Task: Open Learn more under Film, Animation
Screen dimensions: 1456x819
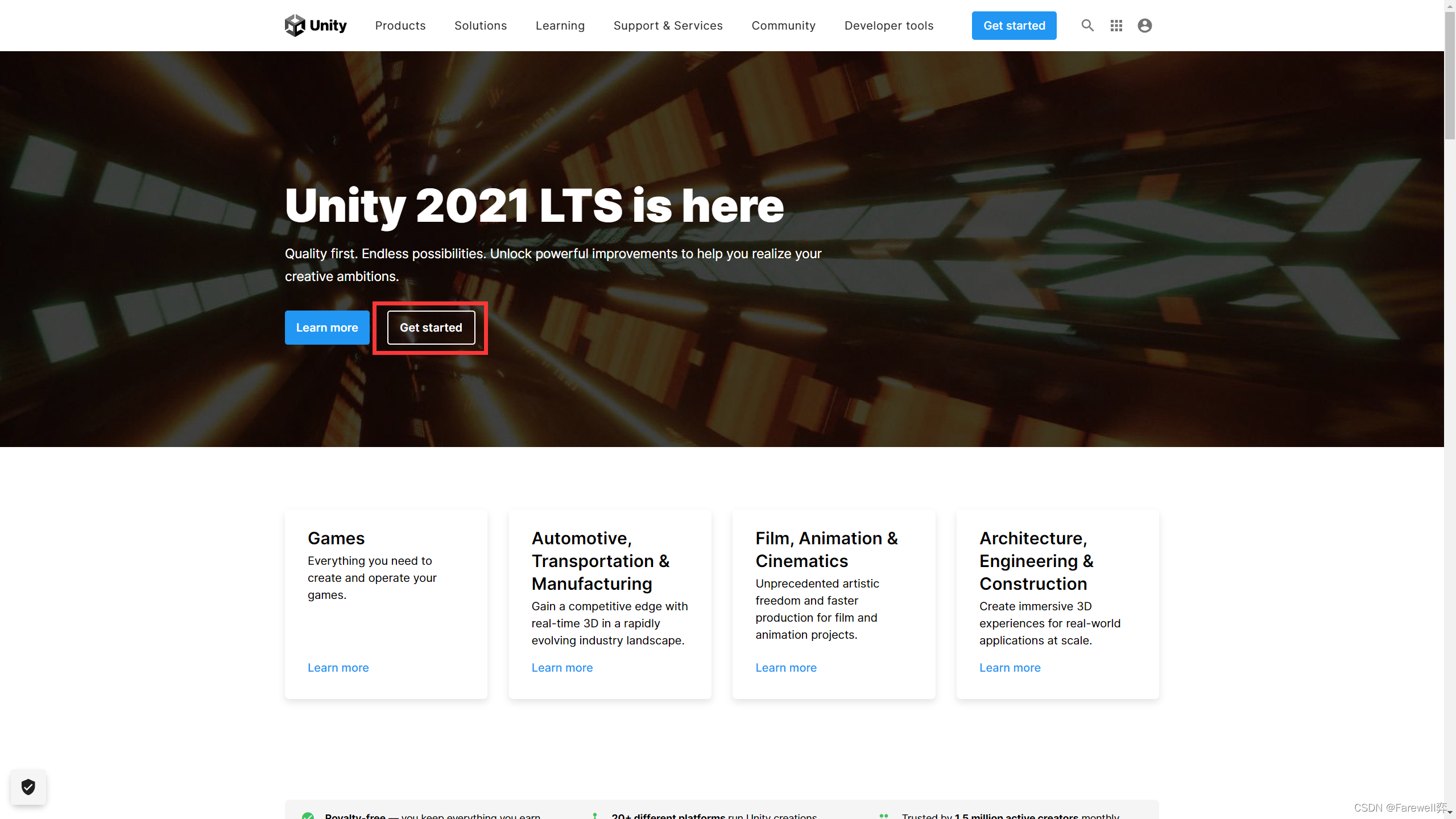Action: pyautogui.click(x=785, y=668)
